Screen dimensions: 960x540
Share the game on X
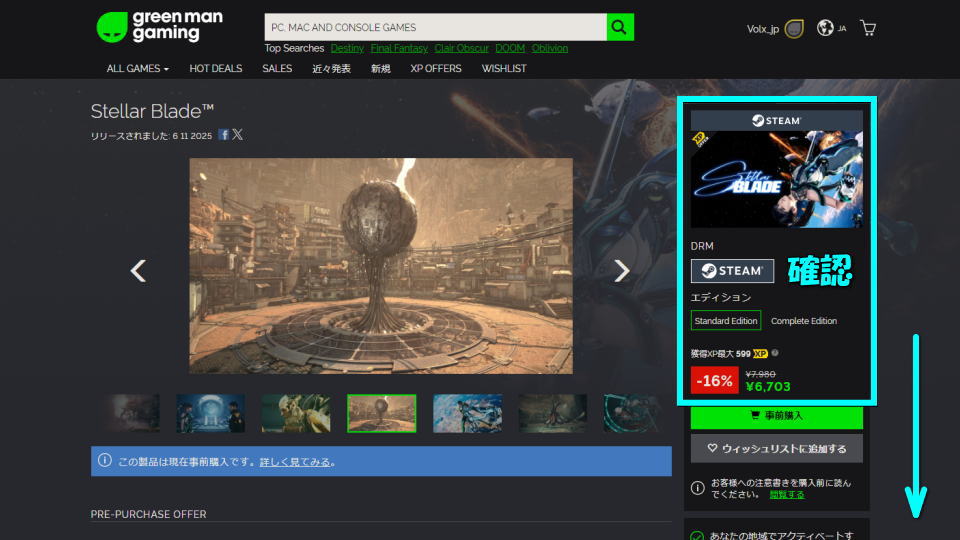click(238, 135)
